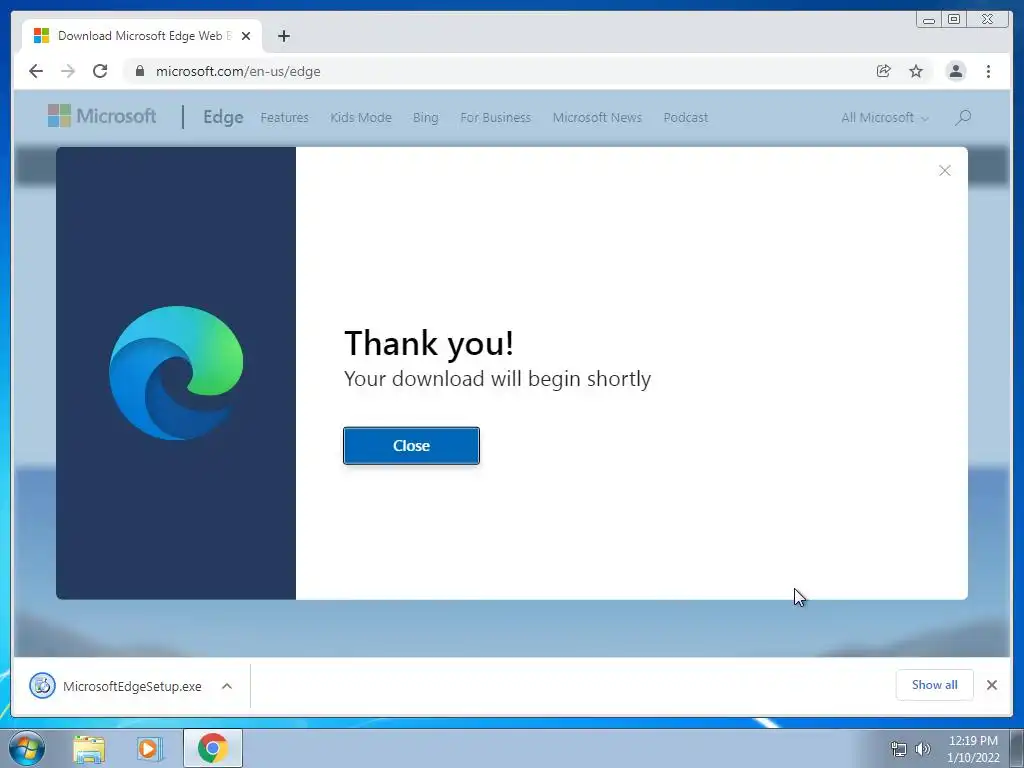The image size is (1024, 768).
Task: Launch Windows Media Player from the taskbar
Action: 150,749
